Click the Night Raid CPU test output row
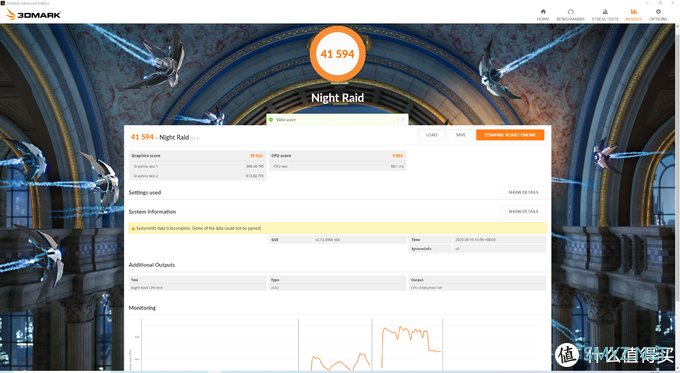Viewport: 680px width, 373px height. (197, 288)
